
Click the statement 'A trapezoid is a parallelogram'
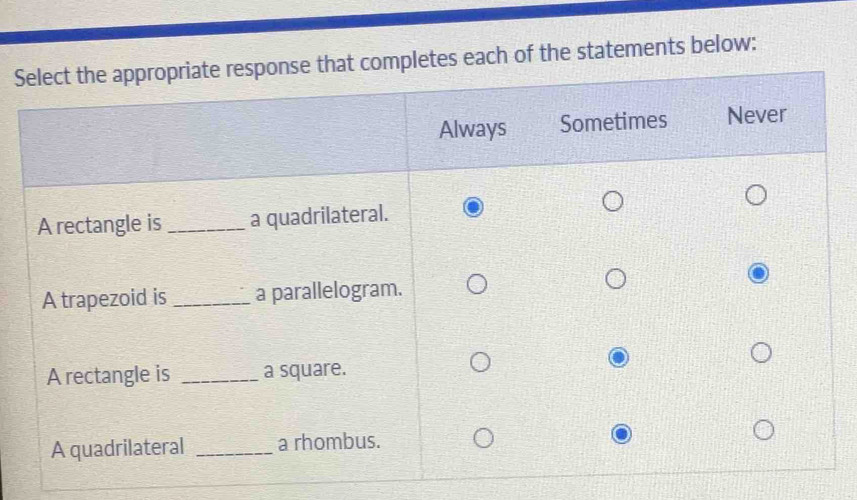pyautogui.click(x=222, y=296)
